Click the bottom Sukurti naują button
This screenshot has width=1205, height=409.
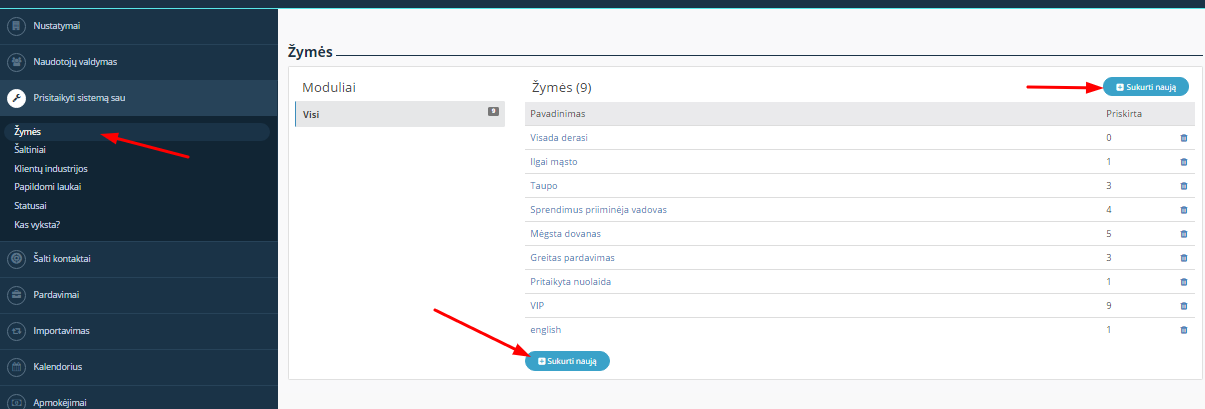pyautogui.click(x=567, y=361)
